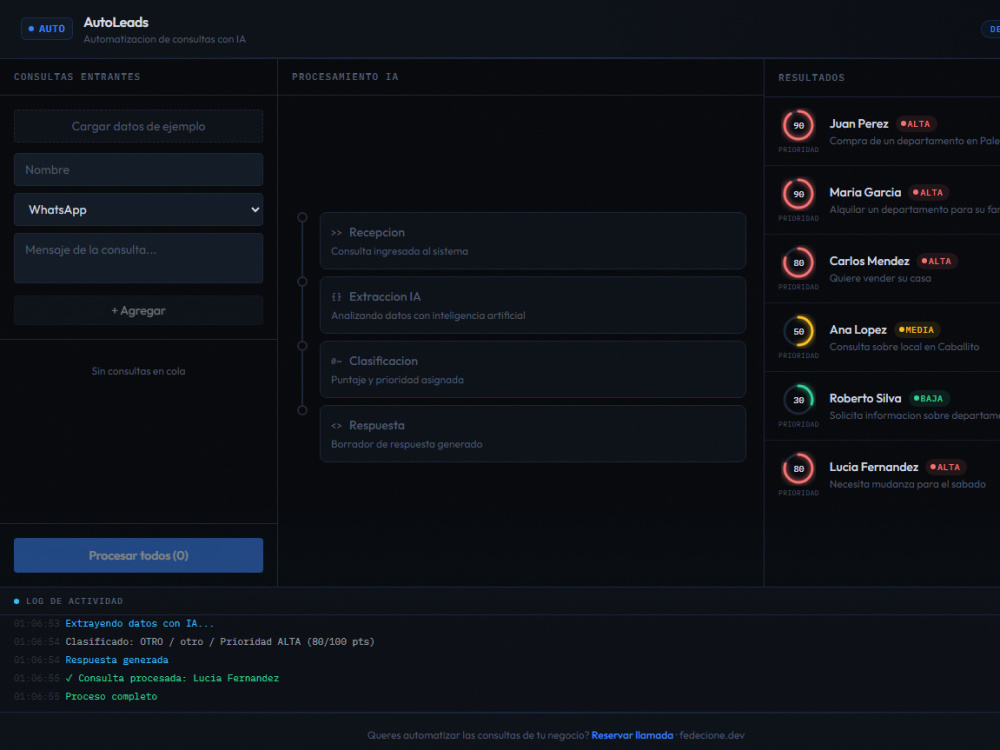Image resolution: width=1000 pixels, height=750 pixels.
Task: Click the AutoLeads title
Action: point(116,22)
